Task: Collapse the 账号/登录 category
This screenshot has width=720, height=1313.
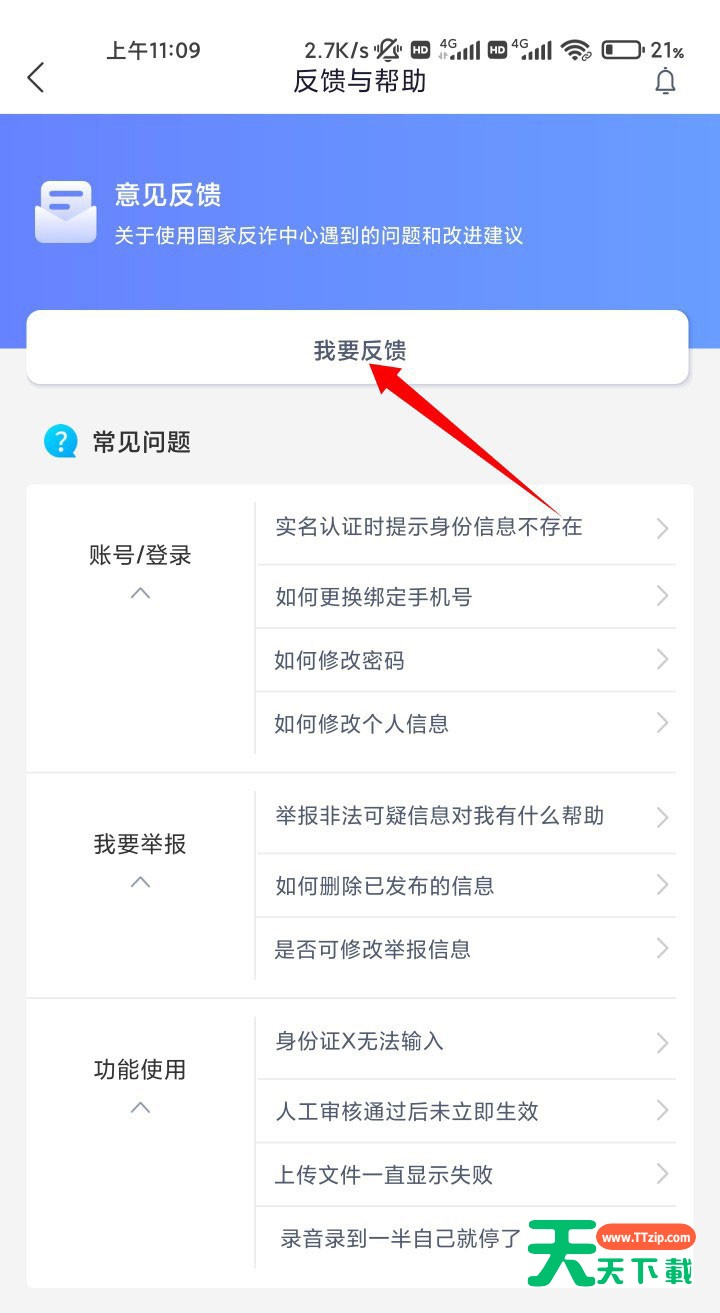Action: tap(141, 593)
